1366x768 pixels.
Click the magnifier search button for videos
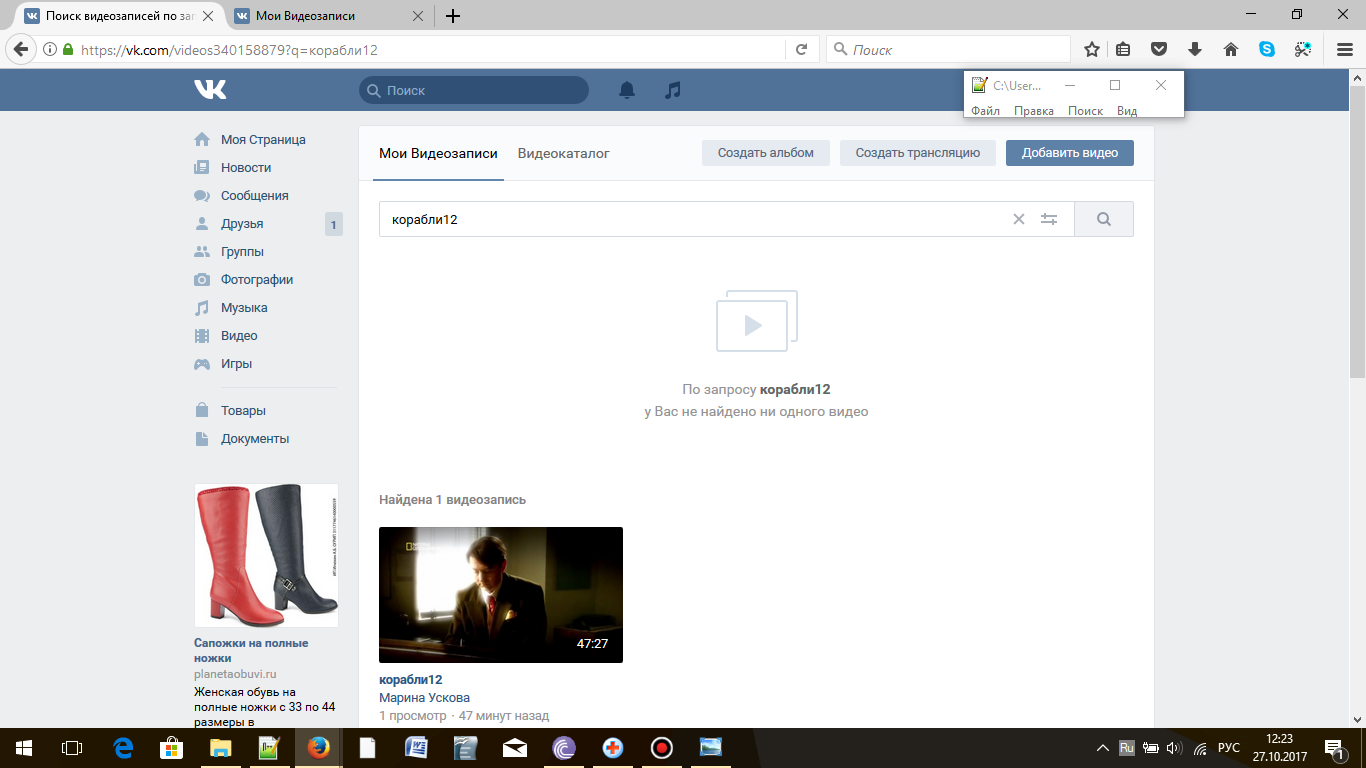point(1104,219)
